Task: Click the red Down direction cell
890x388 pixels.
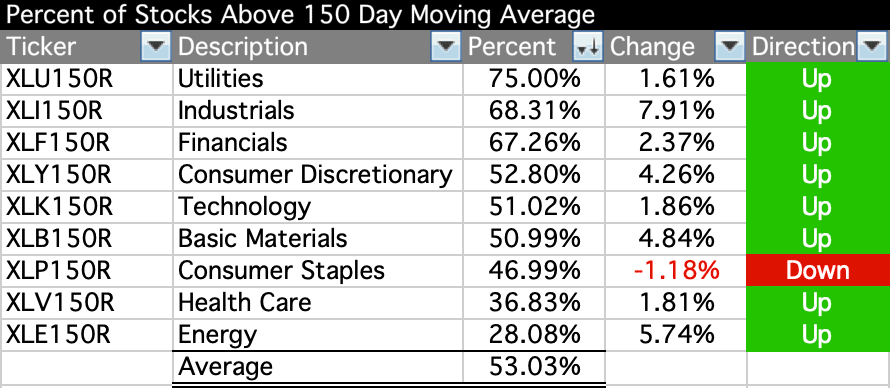Action: [818, 270]
